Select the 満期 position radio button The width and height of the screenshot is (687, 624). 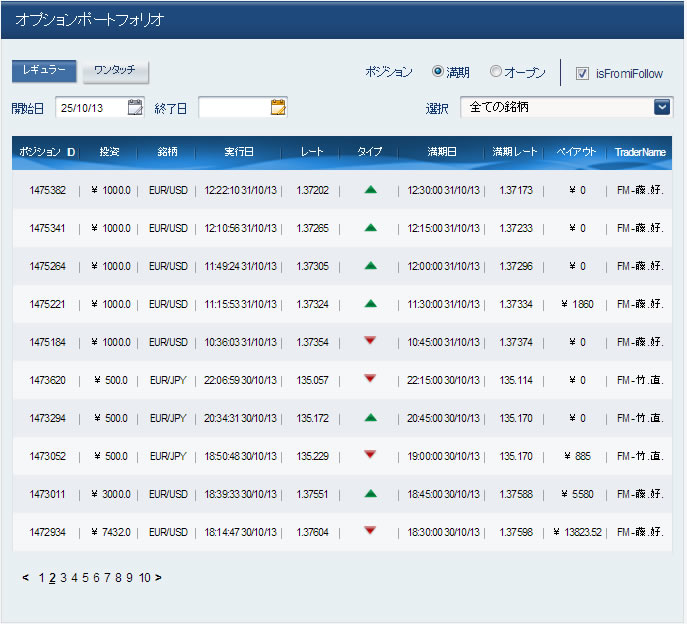tap(438, 71)
